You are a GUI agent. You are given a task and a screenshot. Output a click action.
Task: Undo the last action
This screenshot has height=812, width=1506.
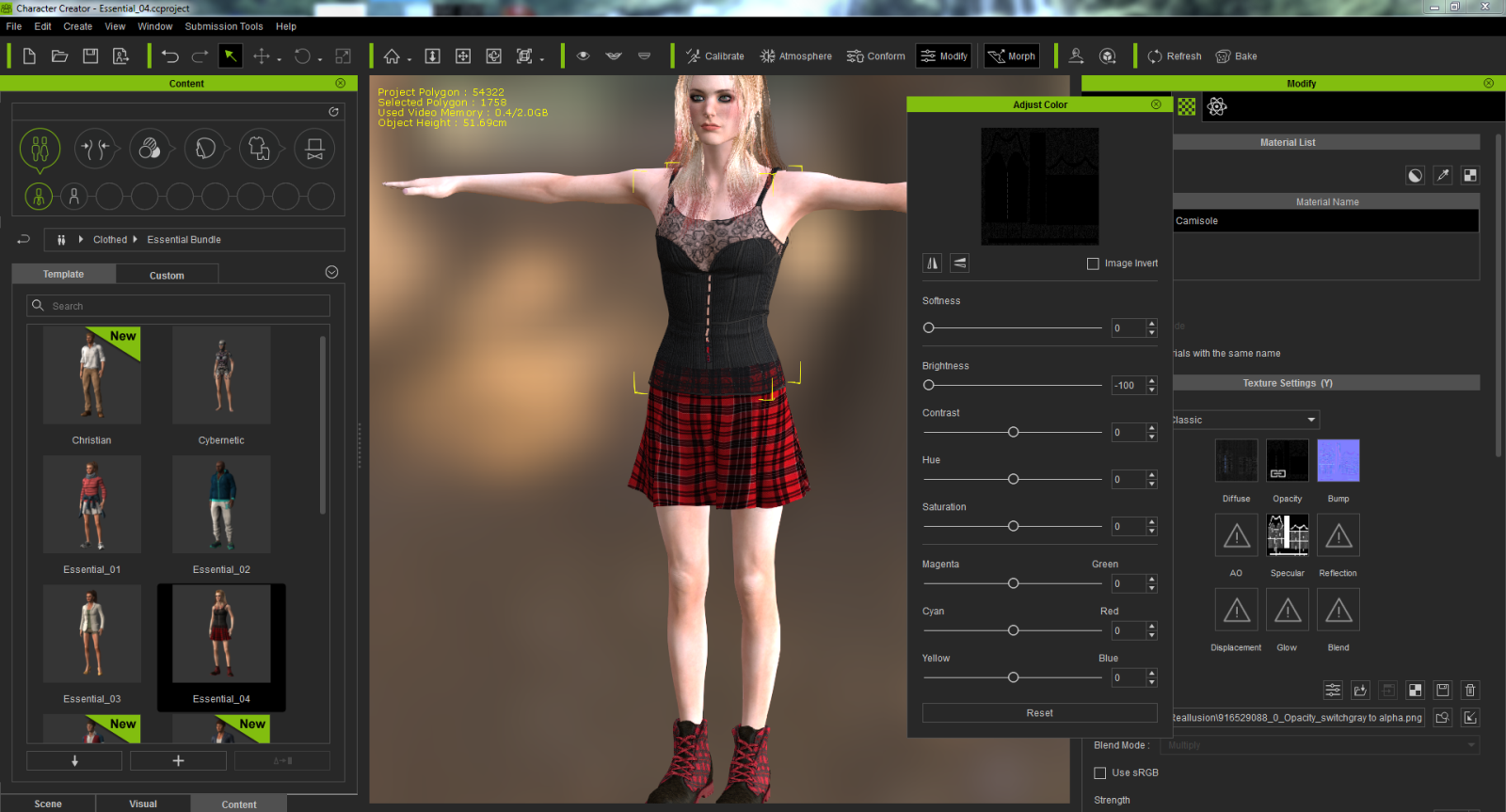(x=170, y=56)
